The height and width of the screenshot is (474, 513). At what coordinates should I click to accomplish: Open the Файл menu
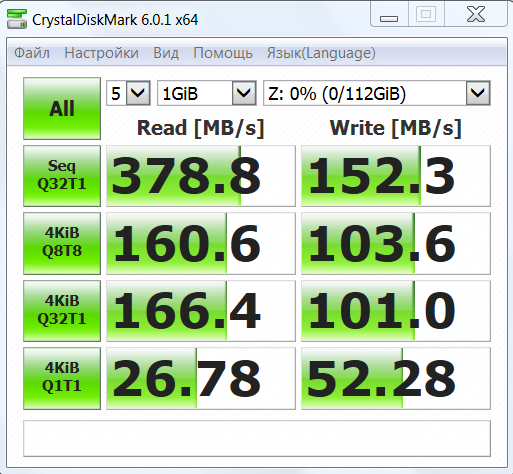click(32, 53)
